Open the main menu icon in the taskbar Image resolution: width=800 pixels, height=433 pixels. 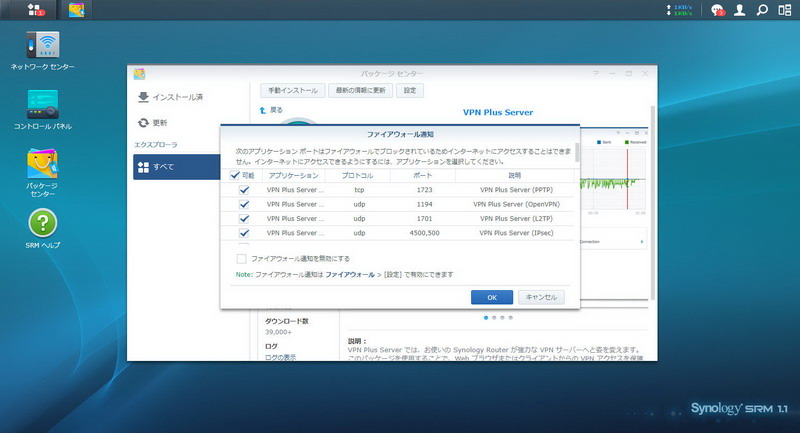[35, 10]
